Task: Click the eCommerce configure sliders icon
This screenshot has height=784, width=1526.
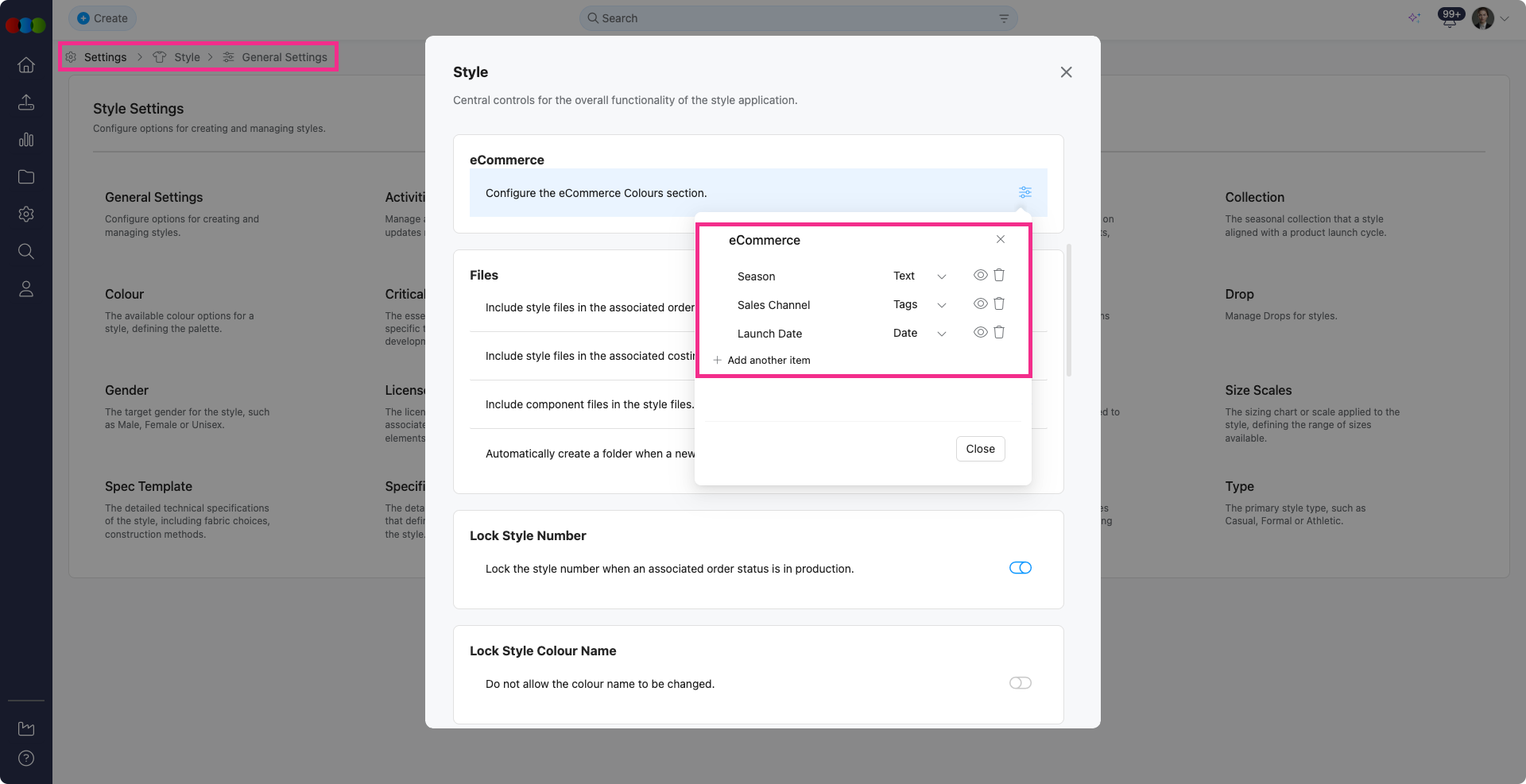Action: pos(1024,192)
